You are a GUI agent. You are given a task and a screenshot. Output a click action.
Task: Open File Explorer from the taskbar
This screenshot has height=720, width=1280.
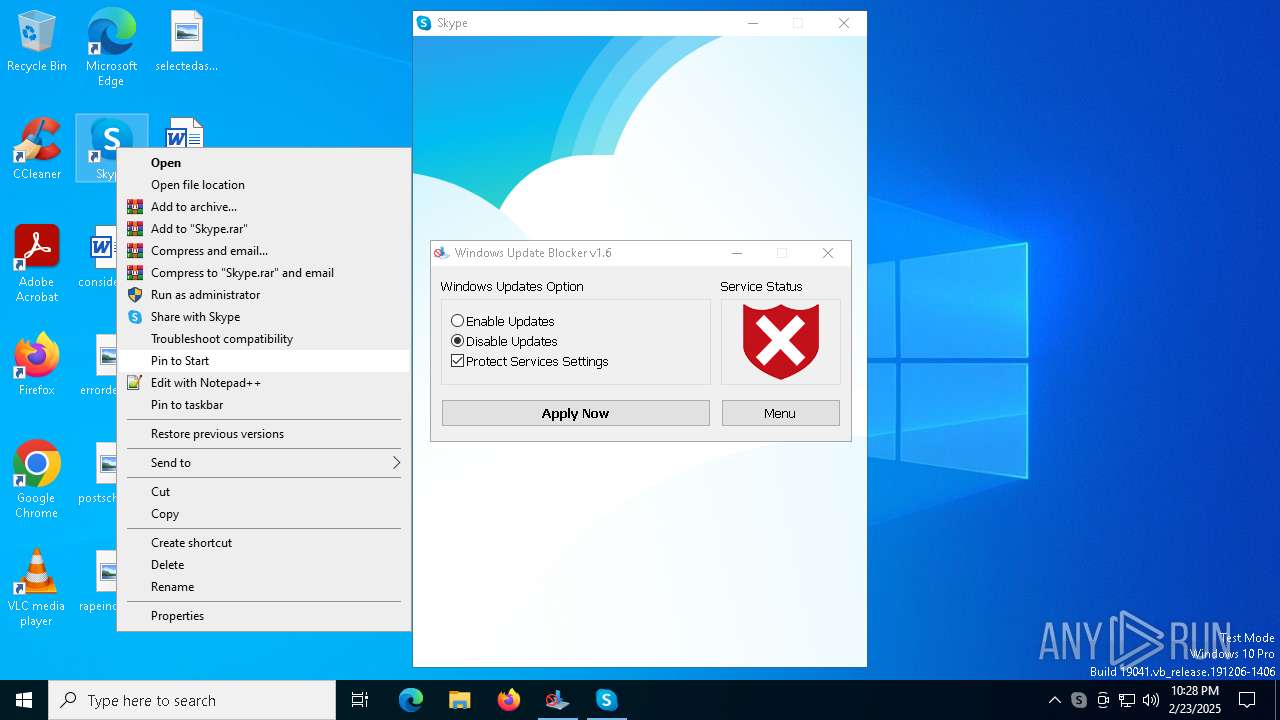pos(460,700)
